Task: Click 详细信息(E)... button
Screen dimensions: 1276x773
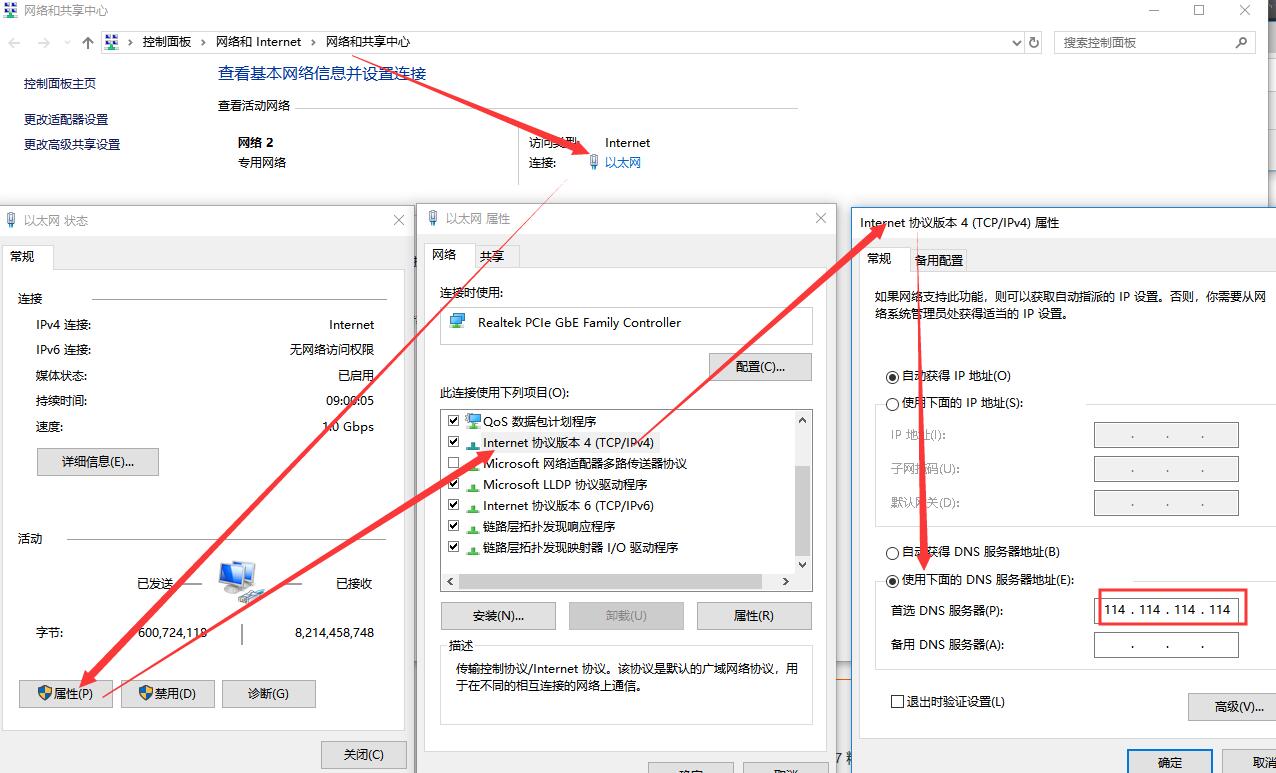Action: [x=97, y=462]
